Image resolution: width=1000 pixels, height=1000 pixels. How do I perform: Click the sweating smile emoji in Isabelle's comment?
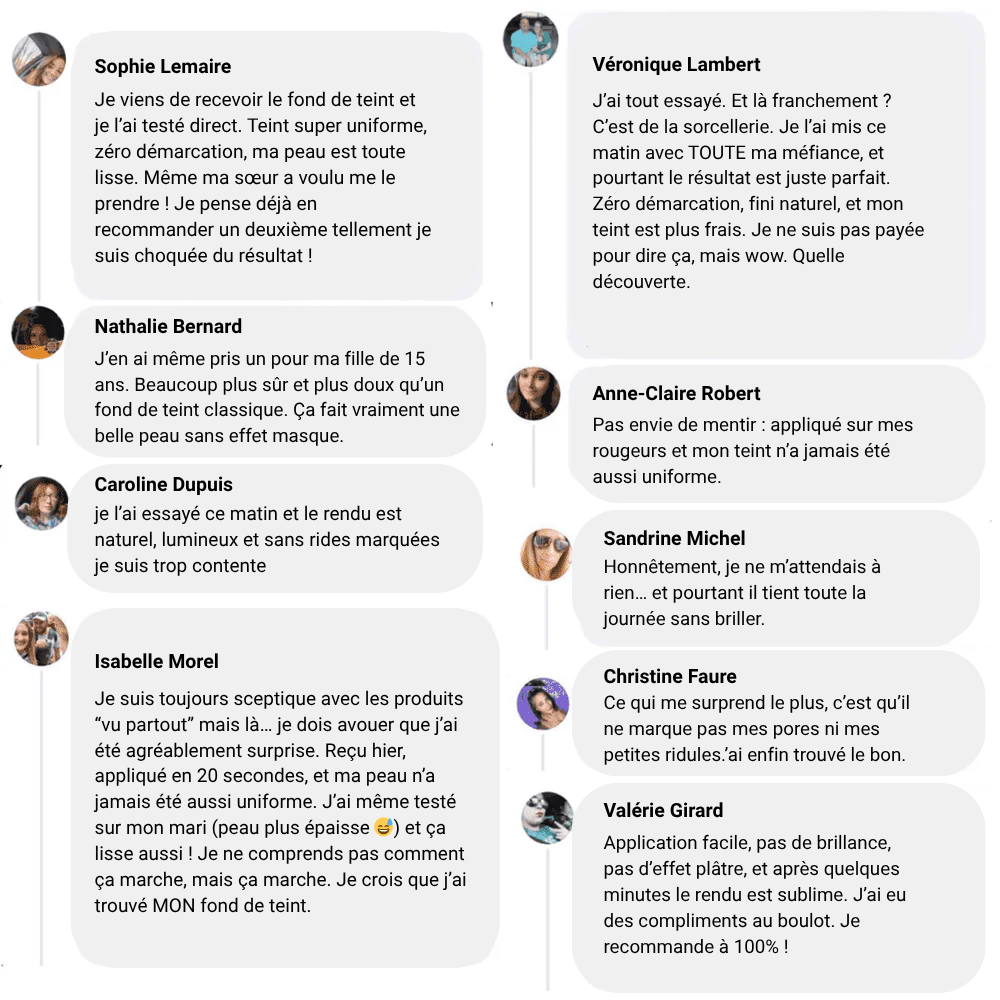pos(383,827)
